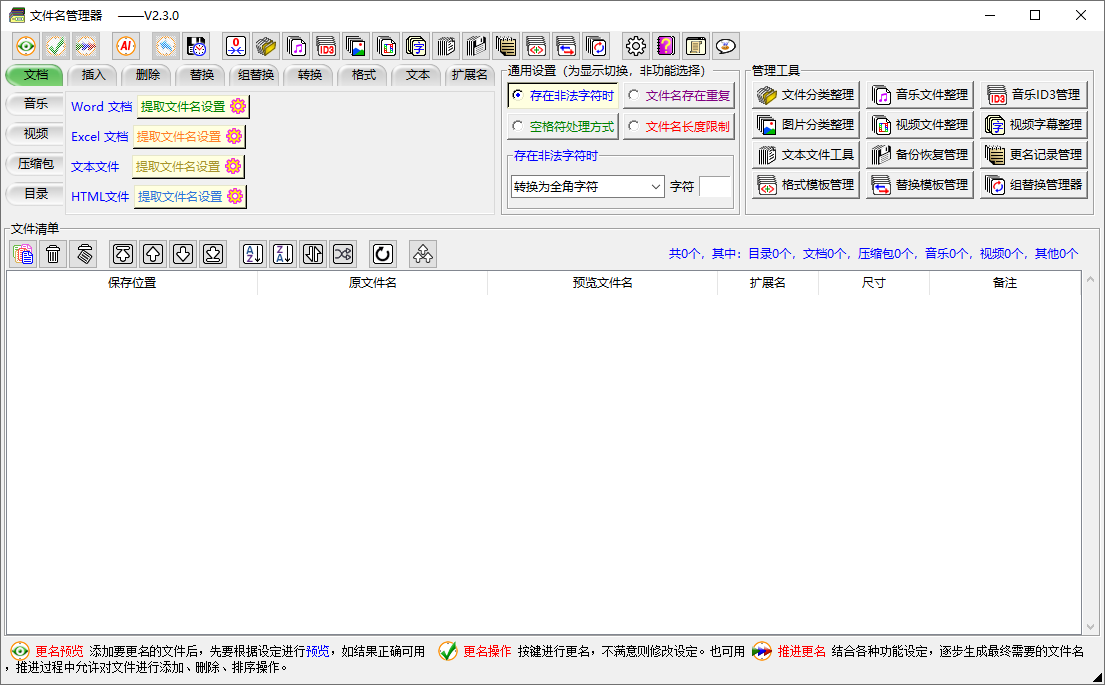Switch to the 替换 tab

201,75
